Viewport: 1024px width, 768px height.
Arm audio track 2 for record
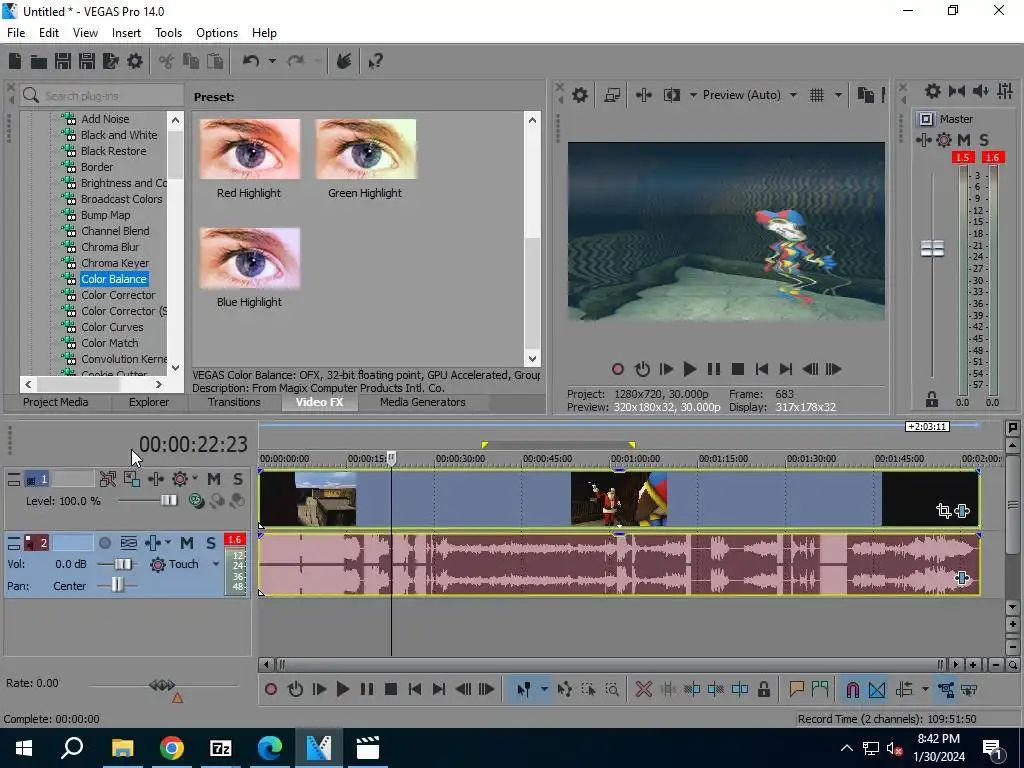[x=104, y=543]
